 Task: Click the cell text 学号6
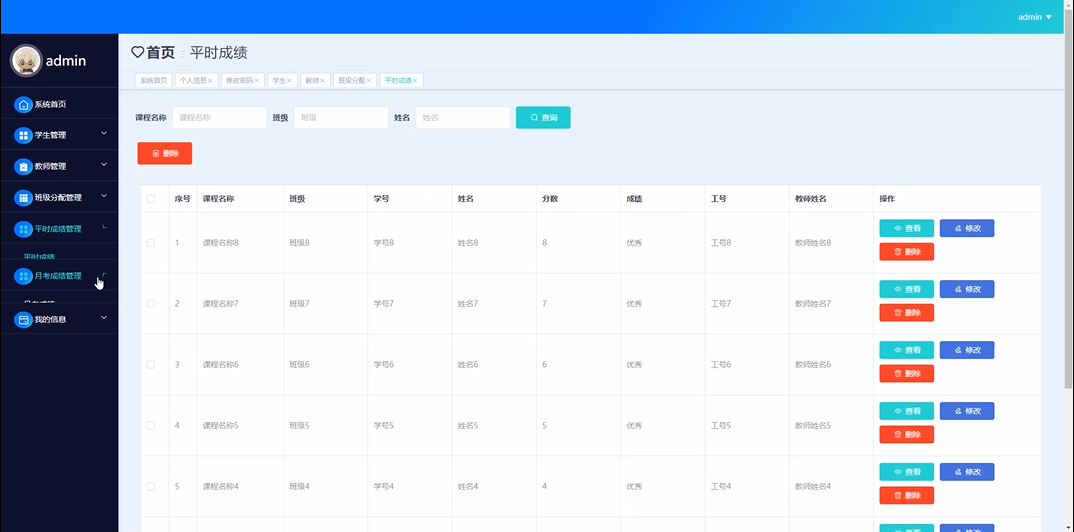tap(384, 364)
